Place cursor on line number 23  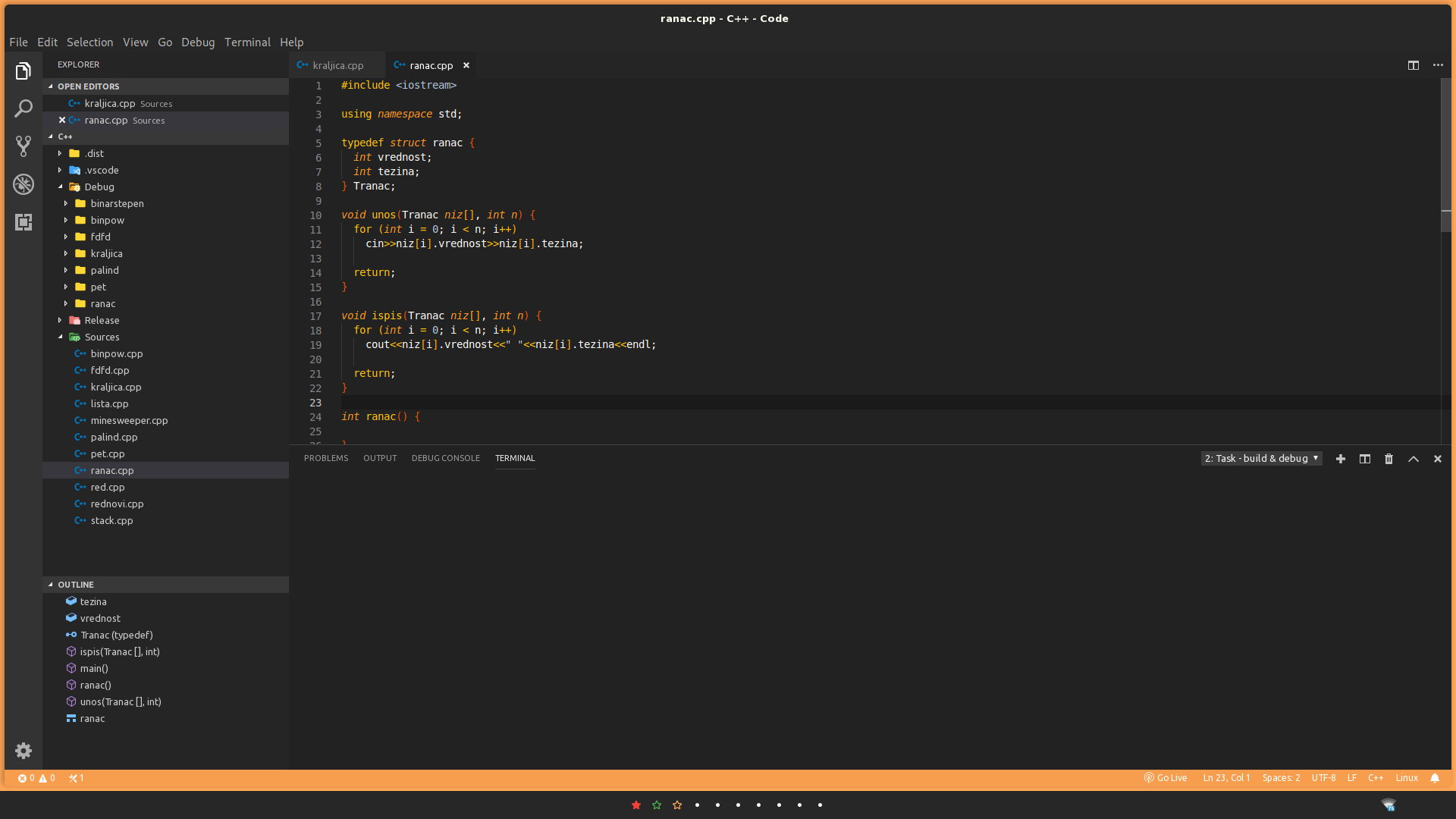pyautogui.click(x=315, y=403)
